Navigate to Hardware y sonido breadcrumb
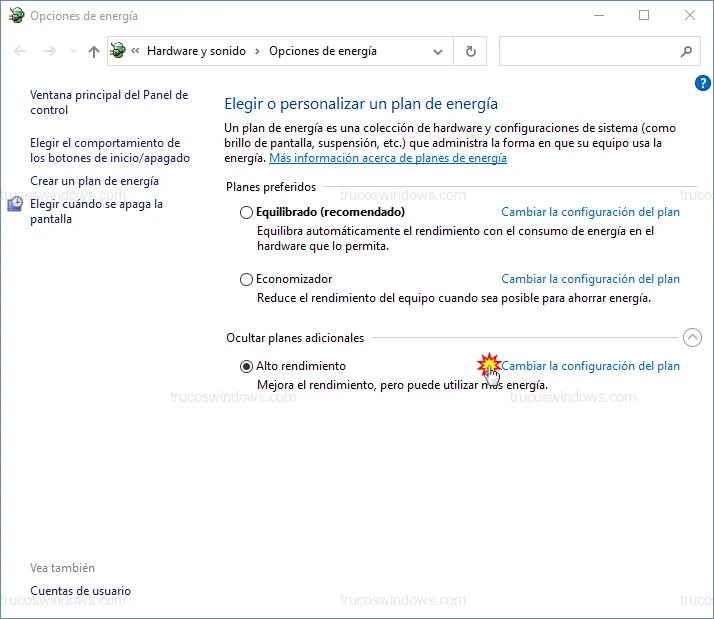 pyautogui.click(x=196, y=51)
